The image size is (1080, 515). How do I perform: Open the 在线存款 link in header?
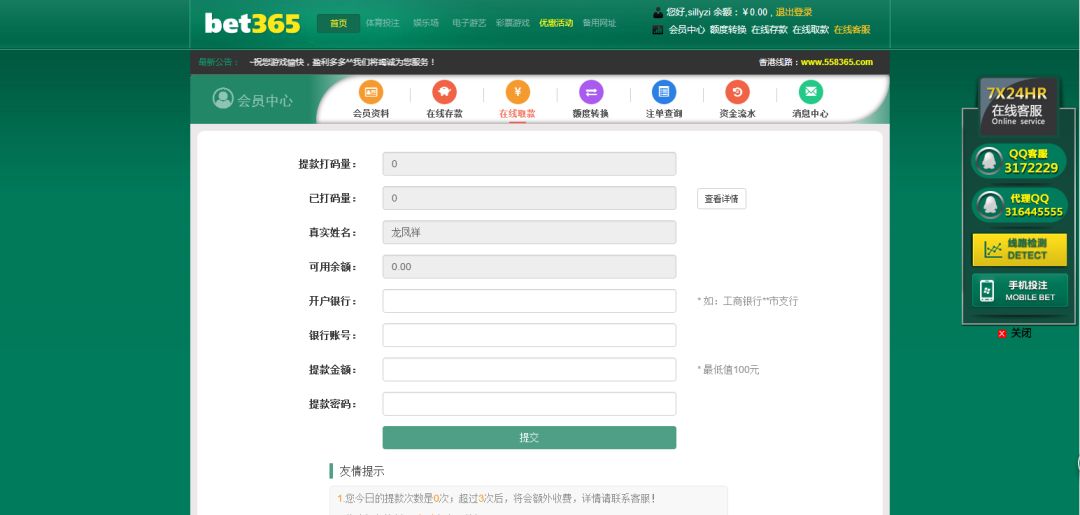pyautogui.click(x=769, y=30)
